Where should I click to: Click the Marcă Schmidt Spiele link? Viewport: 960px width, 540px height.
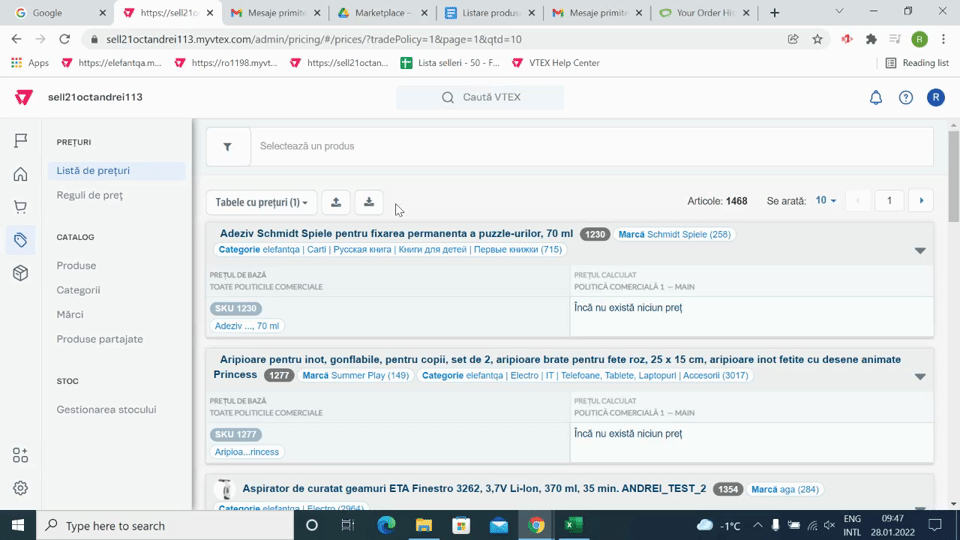[674, 235]
